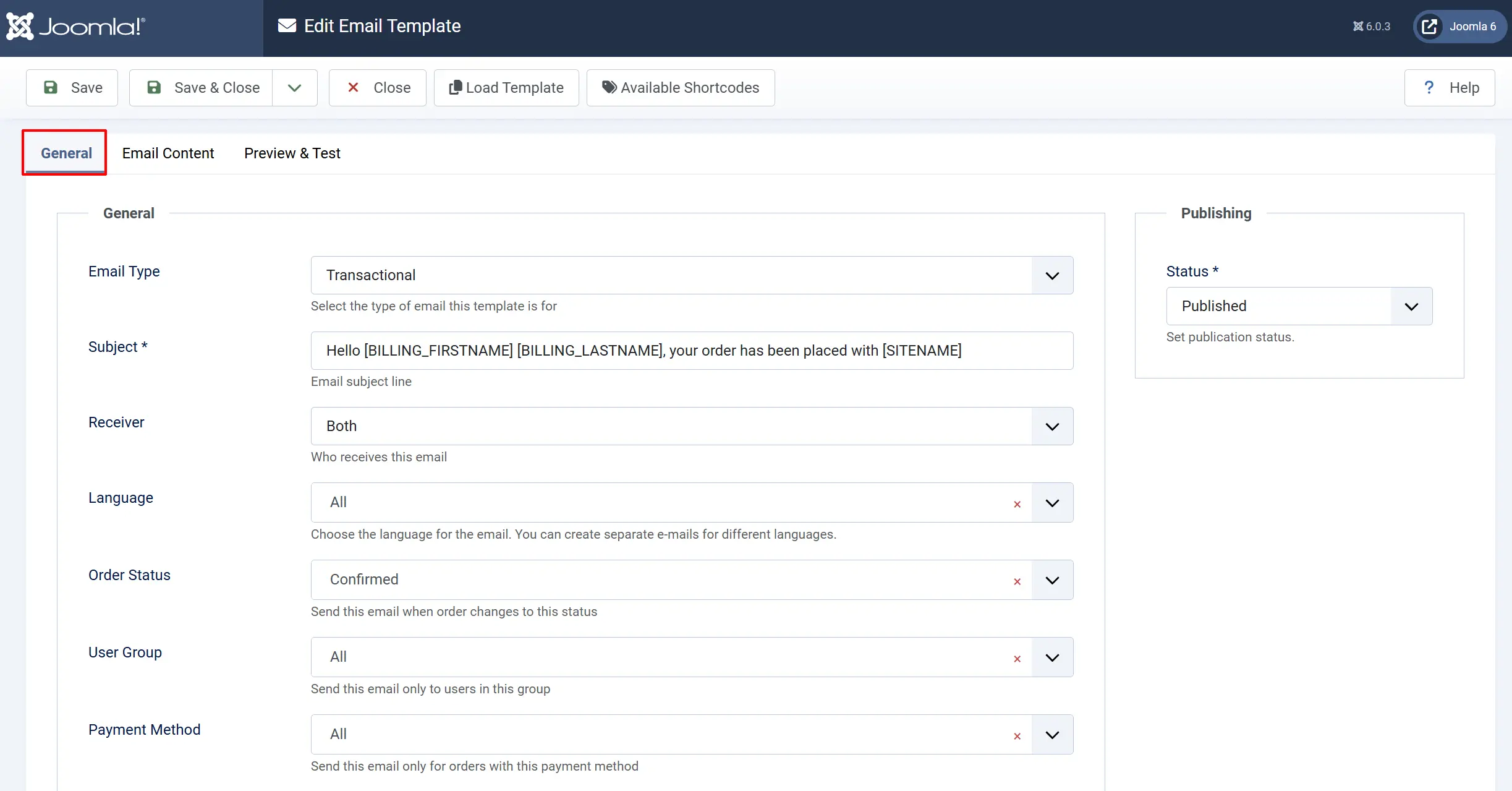Expand the Language dropdown arrow
The image size is (1512, 791).
pos(1052,503)
